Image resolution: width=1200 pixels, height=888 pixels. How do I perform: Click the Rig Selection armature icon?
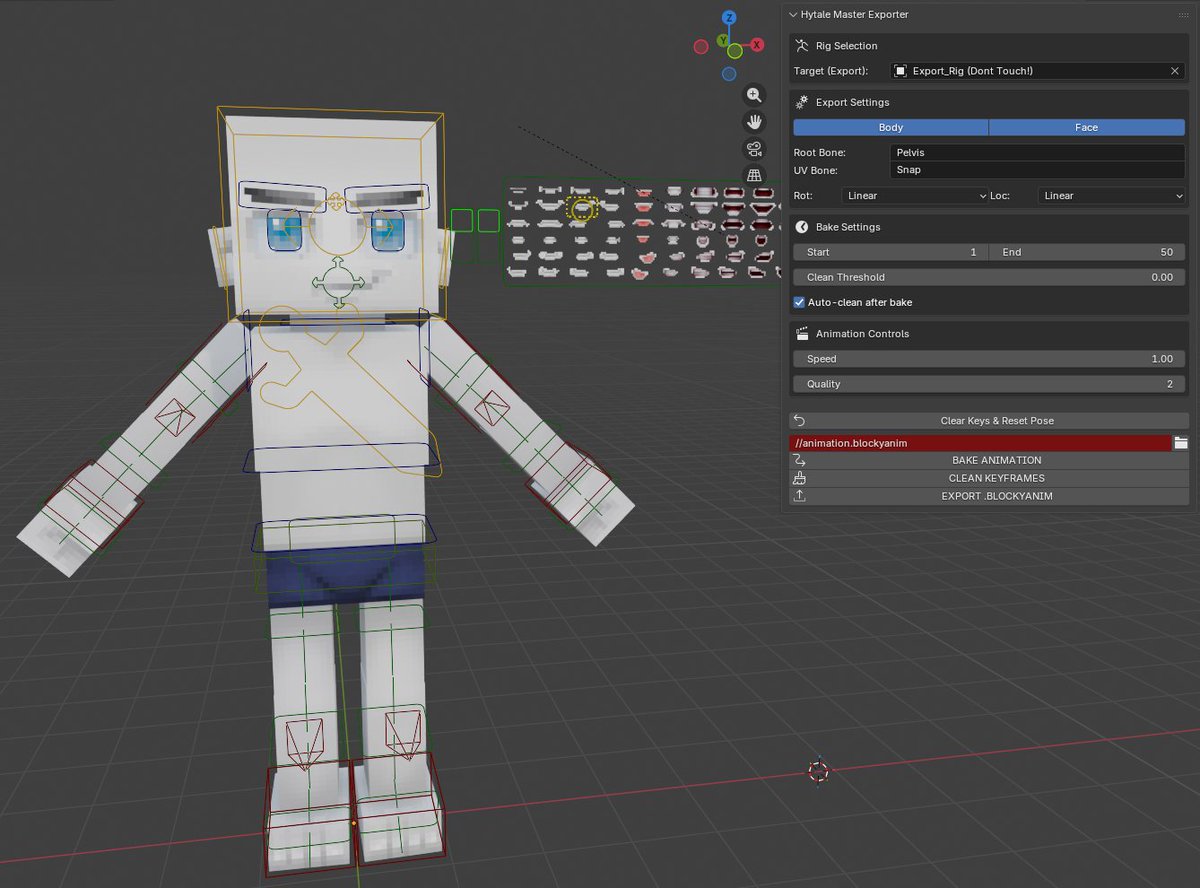tap(802, 46)
